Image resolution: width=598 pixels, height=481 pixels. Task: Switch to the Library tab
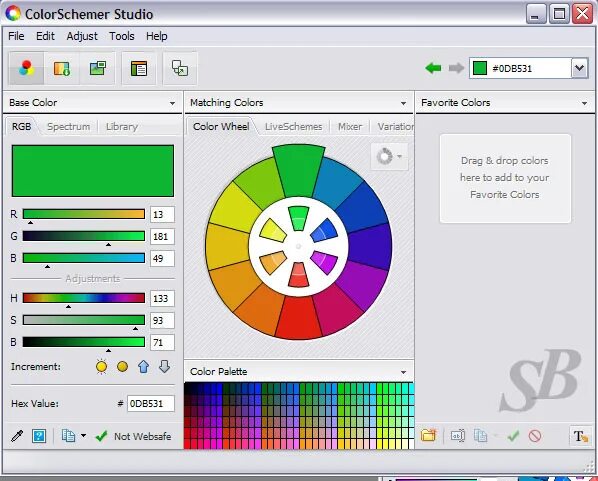tap(122, 127)
